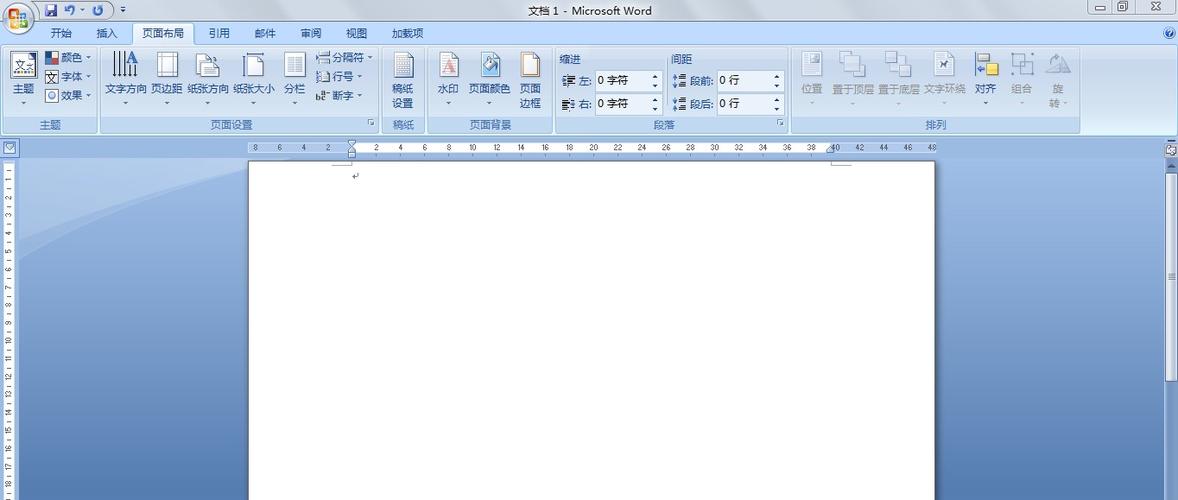
Task: Click the tab selector left of ruler
Action: (x=9, y=148)
